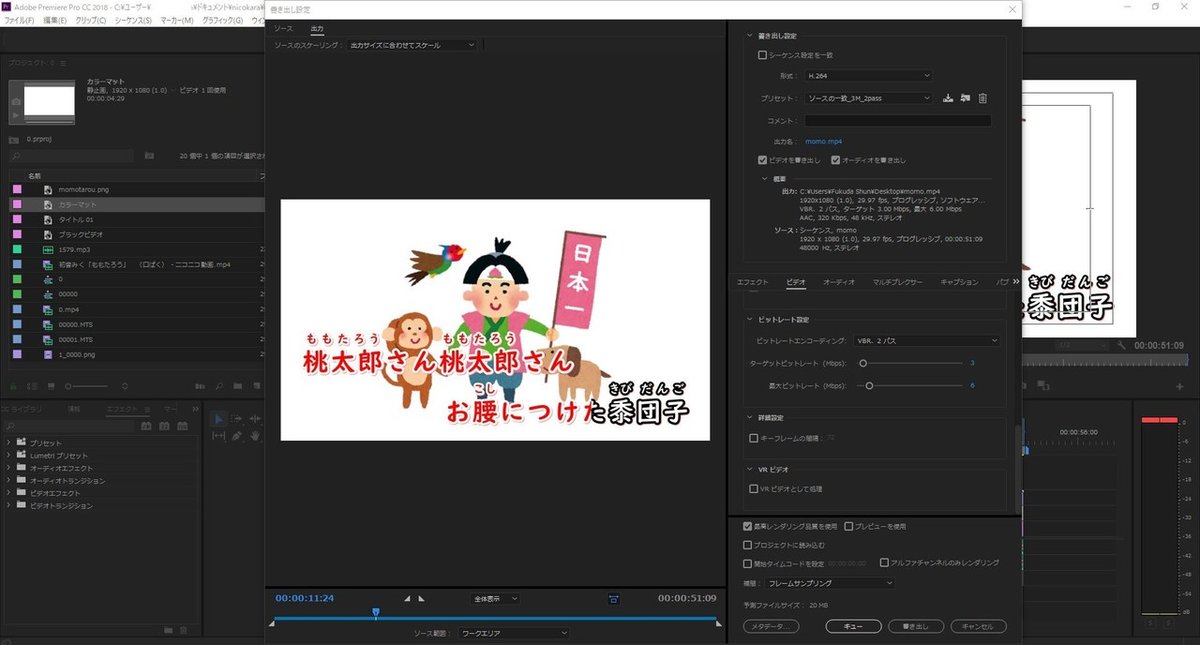1200x645 pixels.
Task: Switch to the ソース tab
Action: pos(284,29)
